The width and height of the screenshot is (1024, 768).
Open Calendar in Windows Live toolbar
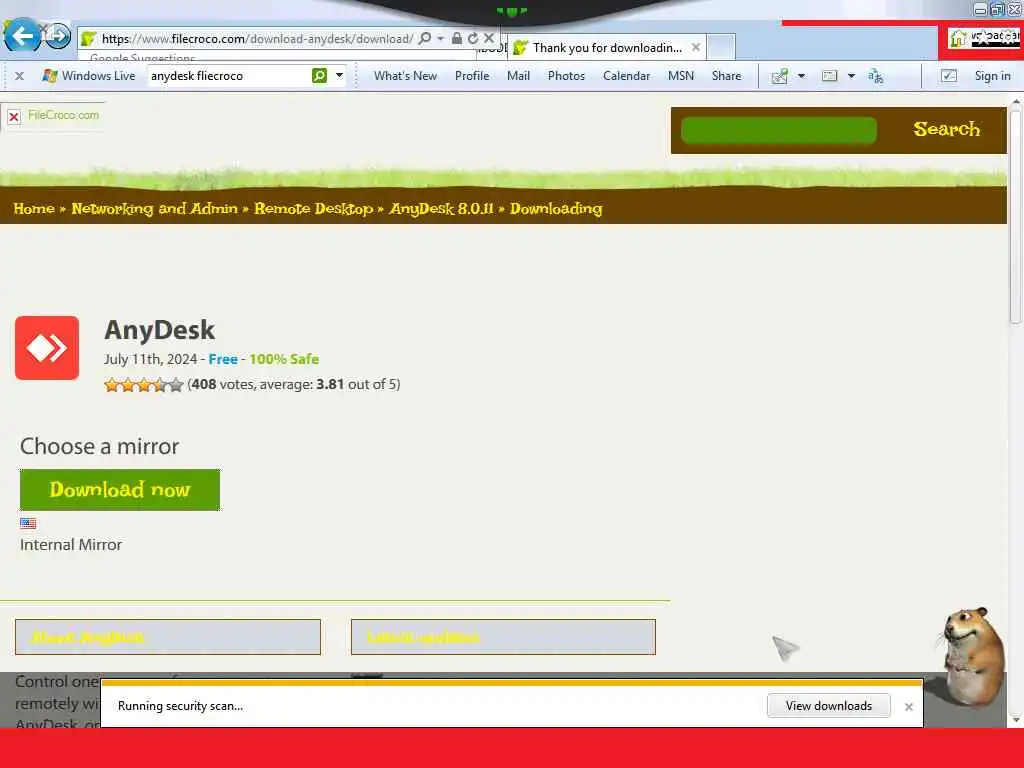[x=626, y=76]
